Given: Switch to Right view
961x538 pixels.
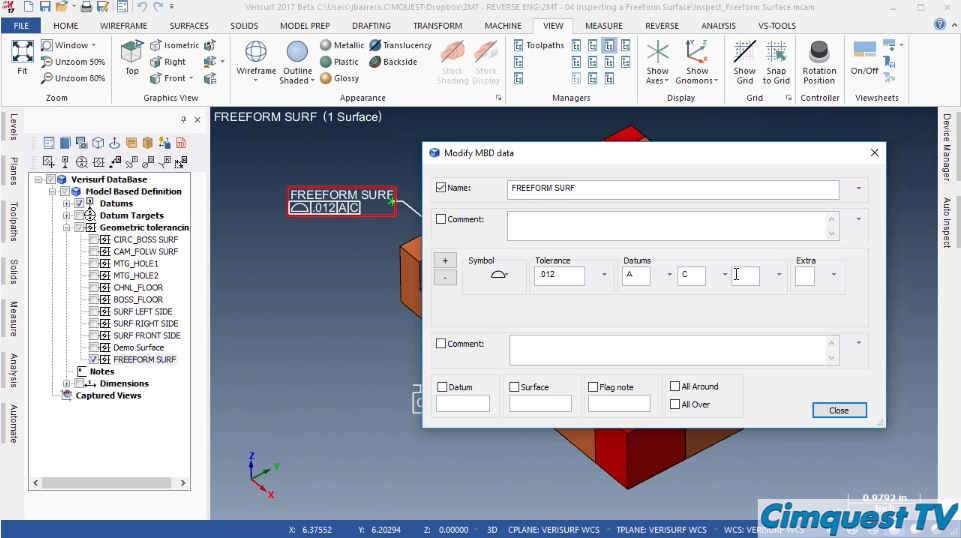Looking at the screenshot, I should (168, 62).
